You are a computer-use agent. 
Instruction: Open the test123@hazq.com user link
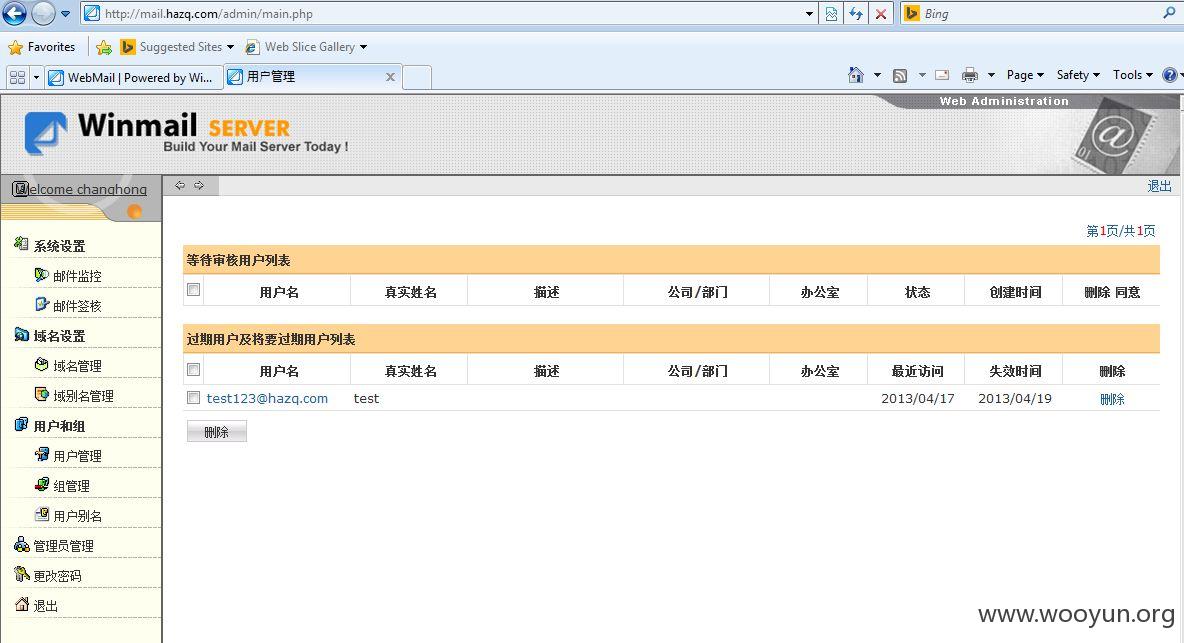[x=267, y=398]
